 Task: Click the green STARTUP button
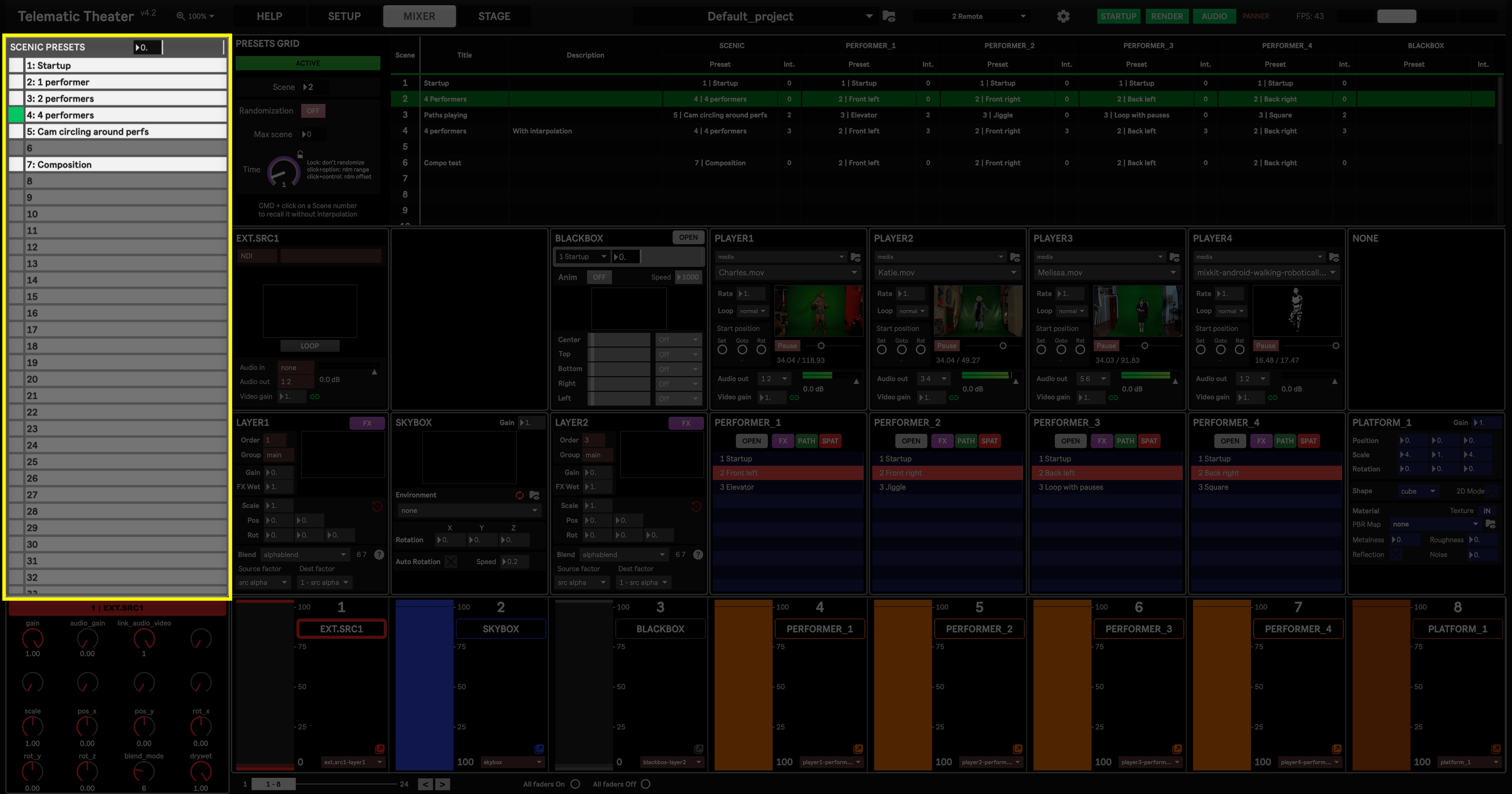click(1118, 16)
